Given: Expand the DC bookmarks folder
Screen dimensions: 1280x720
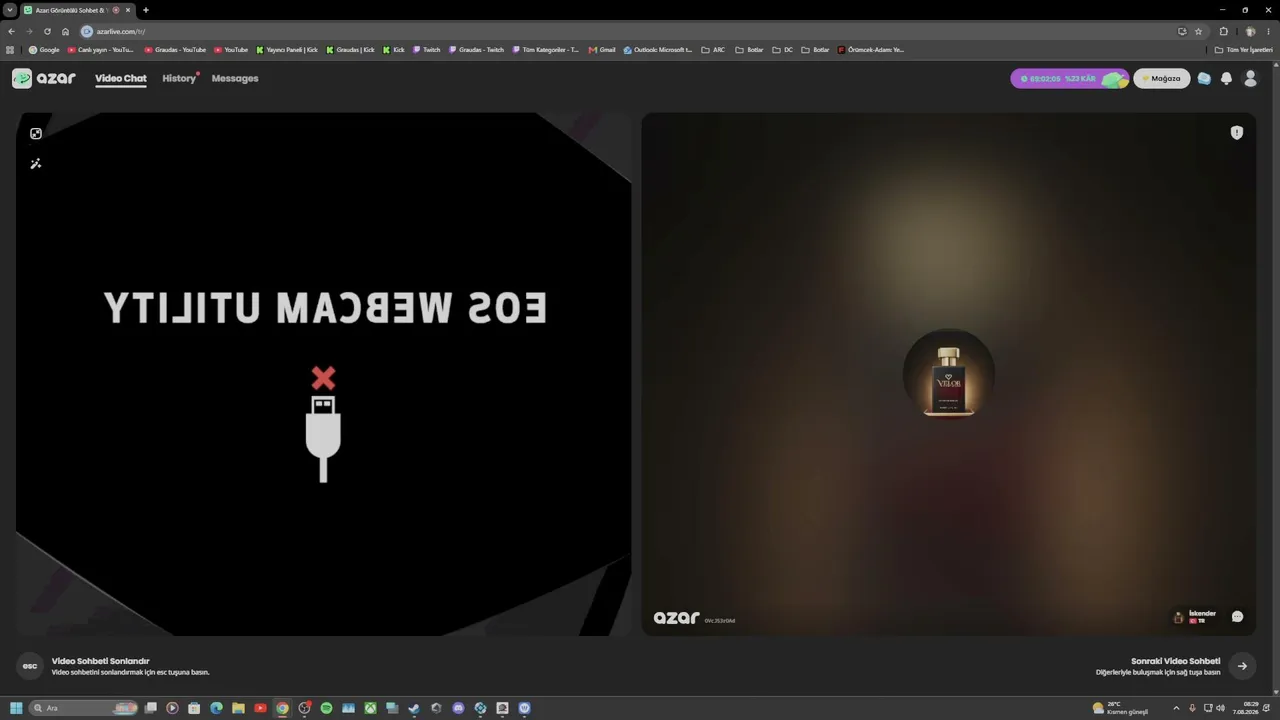Looking at the screenshot, I should [783, 50].
